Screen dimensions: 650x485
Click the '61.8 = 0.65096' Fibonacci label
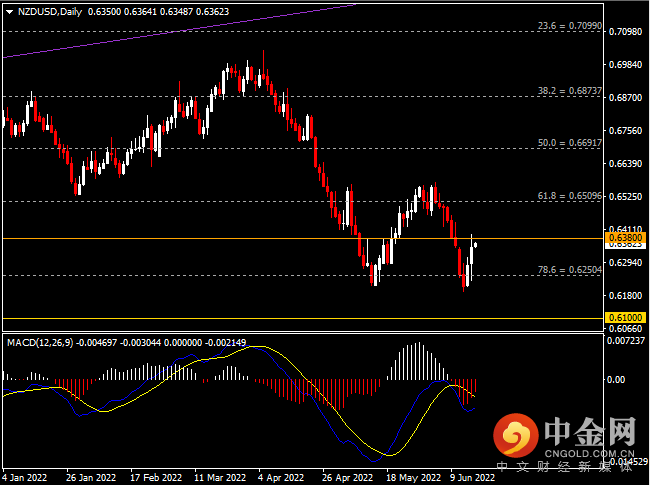point(570,196)
